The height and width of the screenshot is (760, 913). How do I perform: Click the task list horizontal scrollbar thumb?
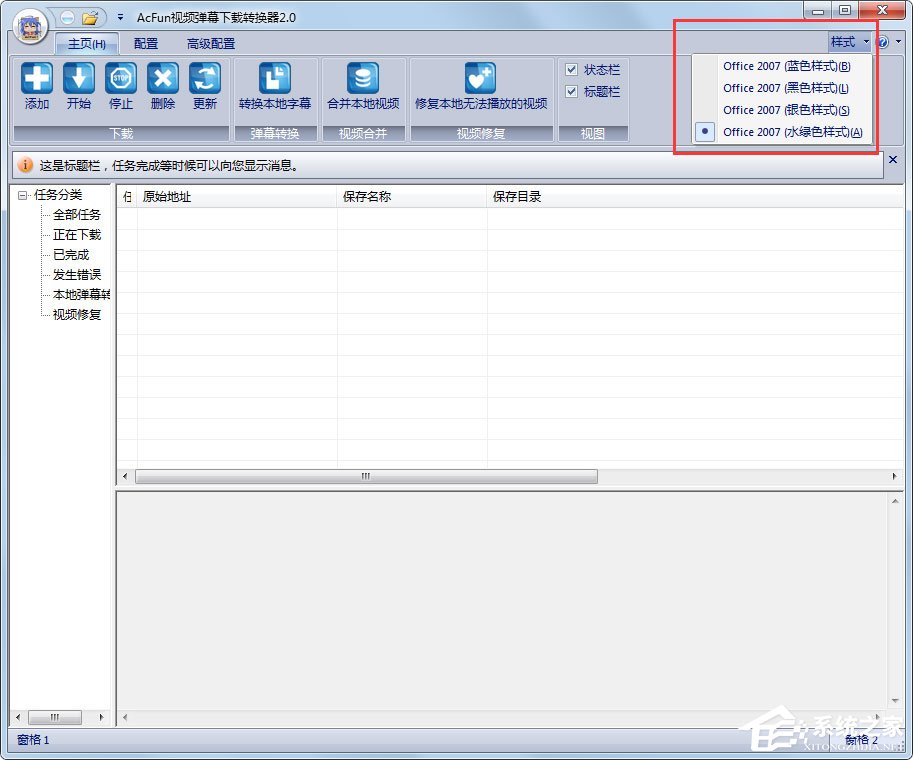(x=366, y=476)
